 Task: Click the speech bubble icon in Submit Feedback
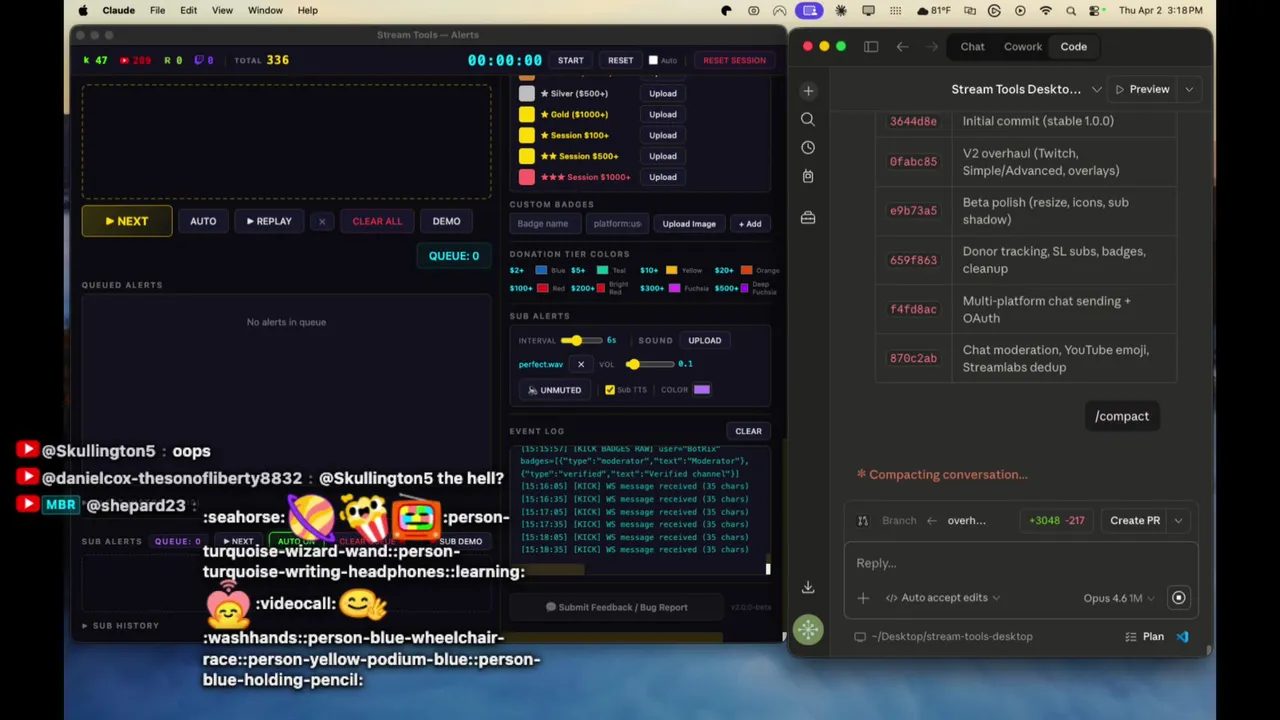point(551,607)
